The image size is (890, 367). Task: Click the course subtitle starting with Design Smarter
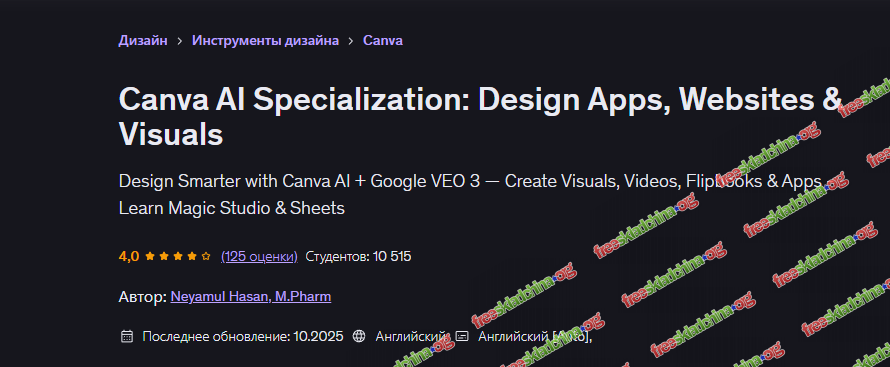click(471, 195)
